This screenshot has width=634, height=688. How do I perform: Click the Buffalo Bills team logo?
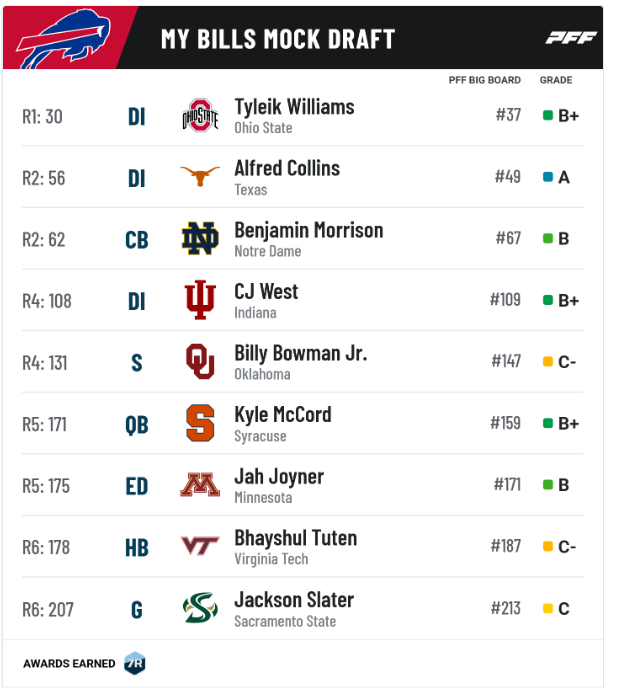[64, 39]
